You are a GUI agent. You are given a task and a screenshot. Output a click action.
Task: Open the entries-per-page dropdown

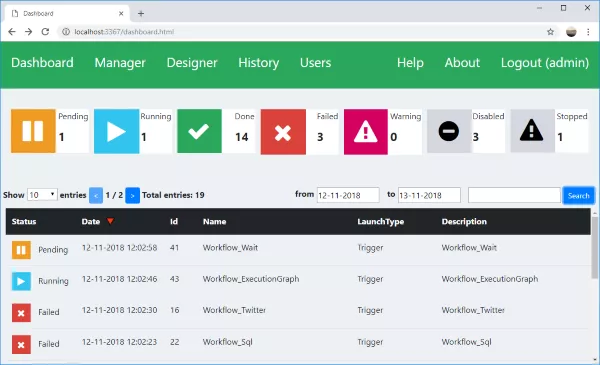click(x=42, y=195)
